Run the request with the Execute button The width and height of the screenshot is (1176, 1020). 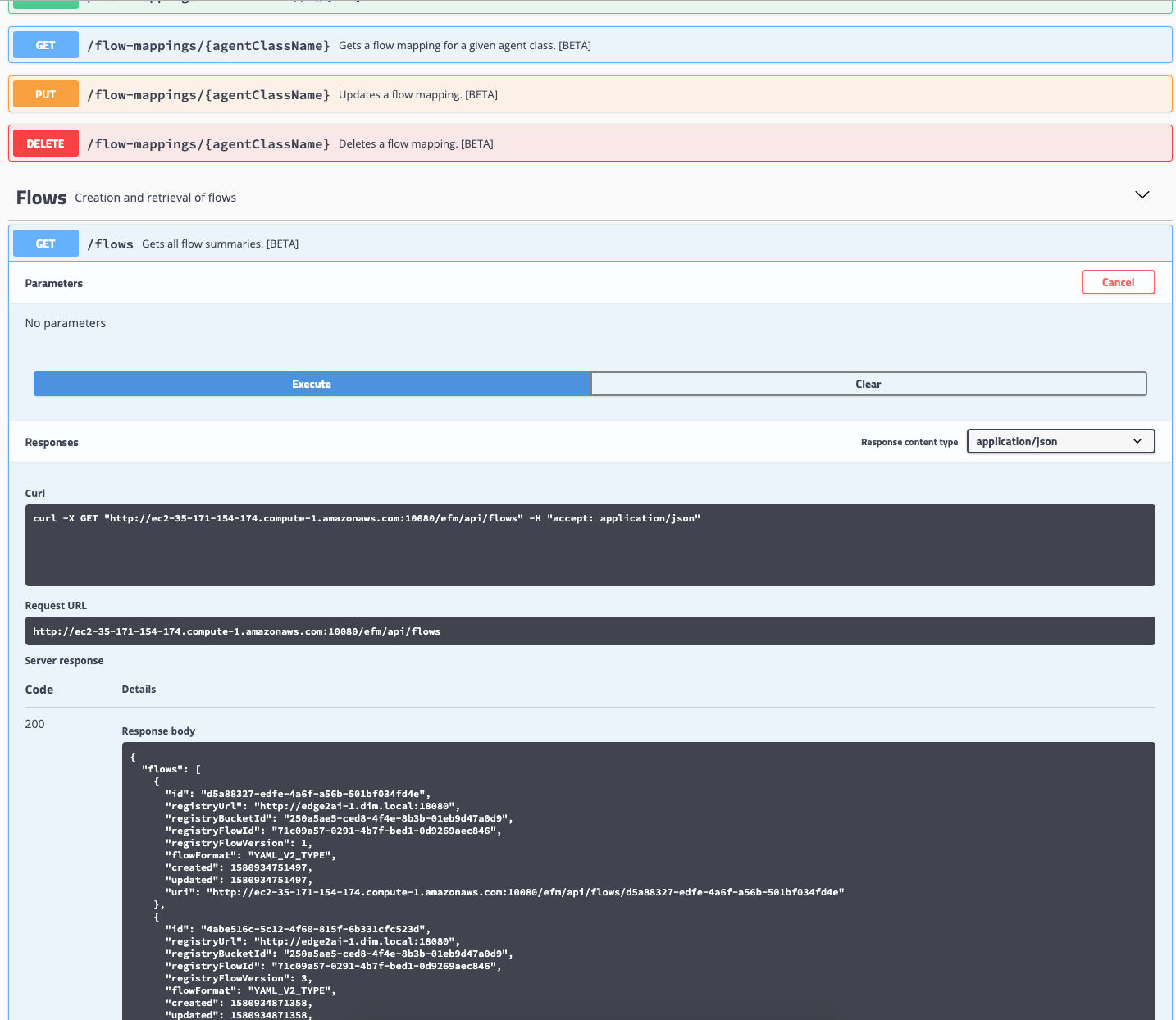[x=312, y=384]
